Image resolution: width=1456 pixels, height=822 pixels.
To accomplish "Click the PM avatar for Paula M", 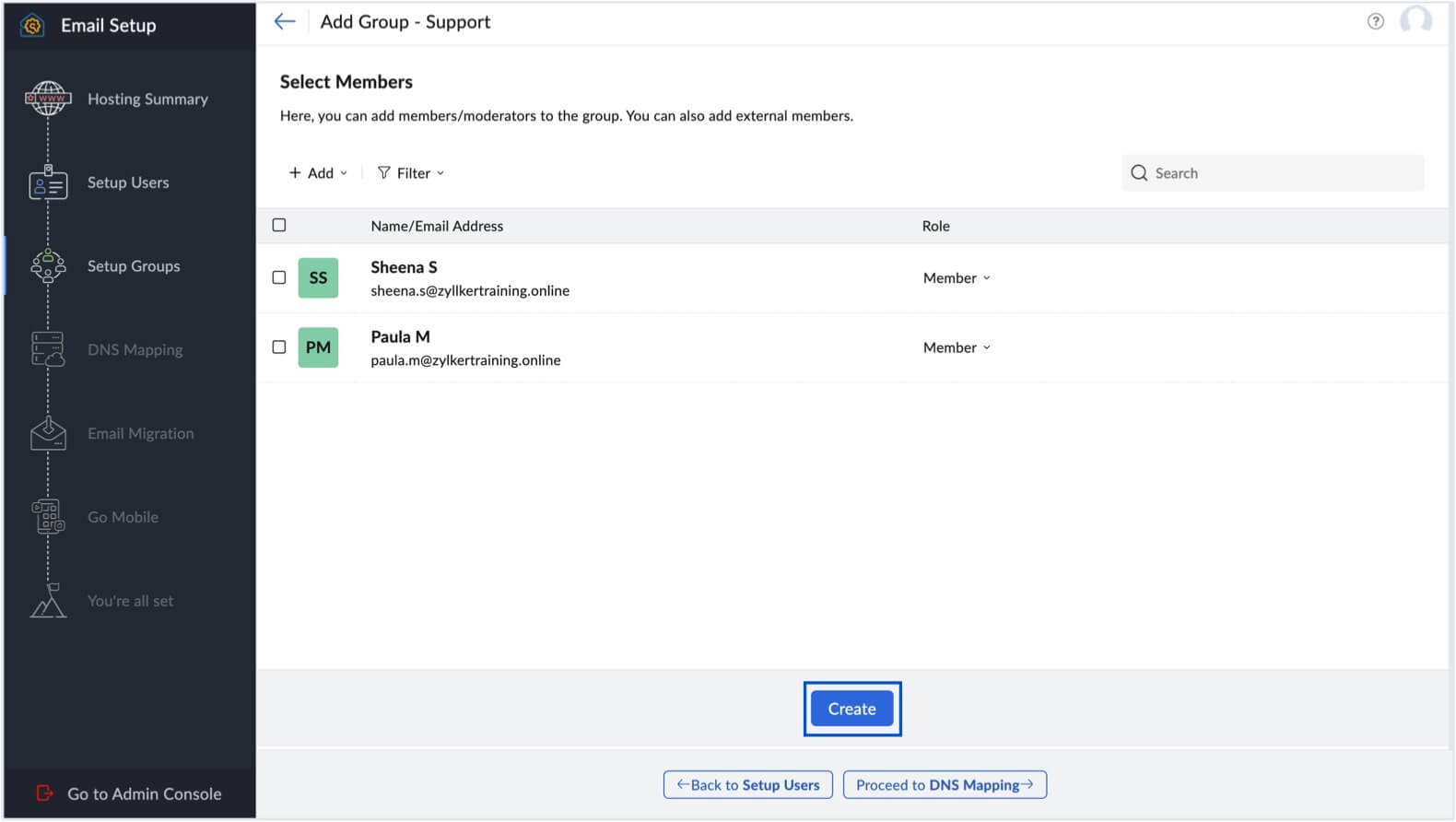I will click(x=318, y=347).
